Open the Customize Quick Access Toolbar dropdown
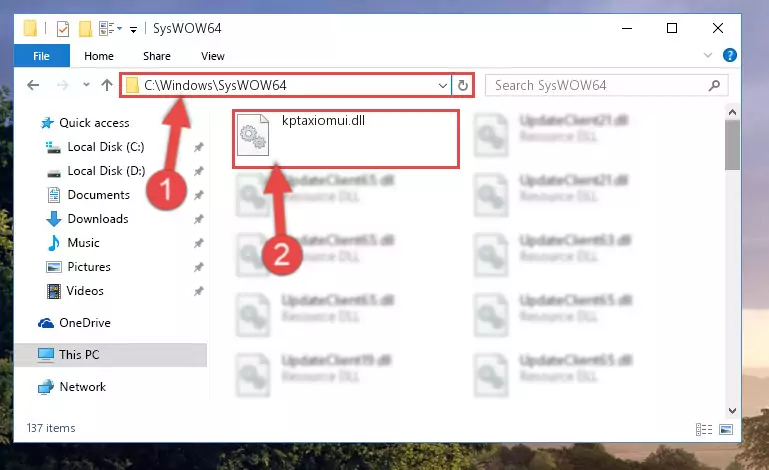Screen dimensions: 769x470 [133, 30]
